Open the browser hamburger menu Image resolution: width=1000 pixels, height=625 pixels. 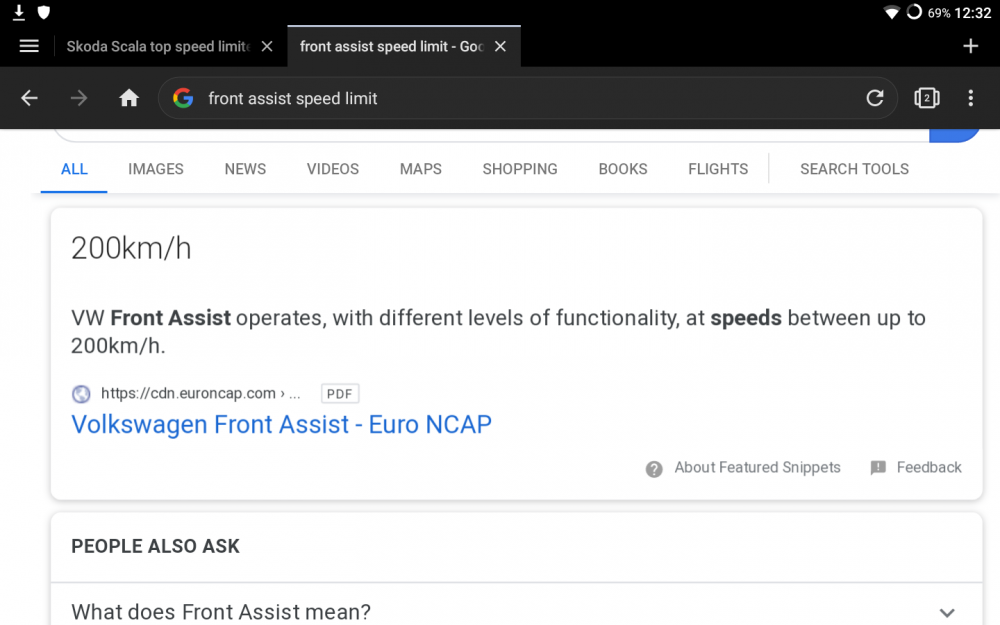point(29,46)
